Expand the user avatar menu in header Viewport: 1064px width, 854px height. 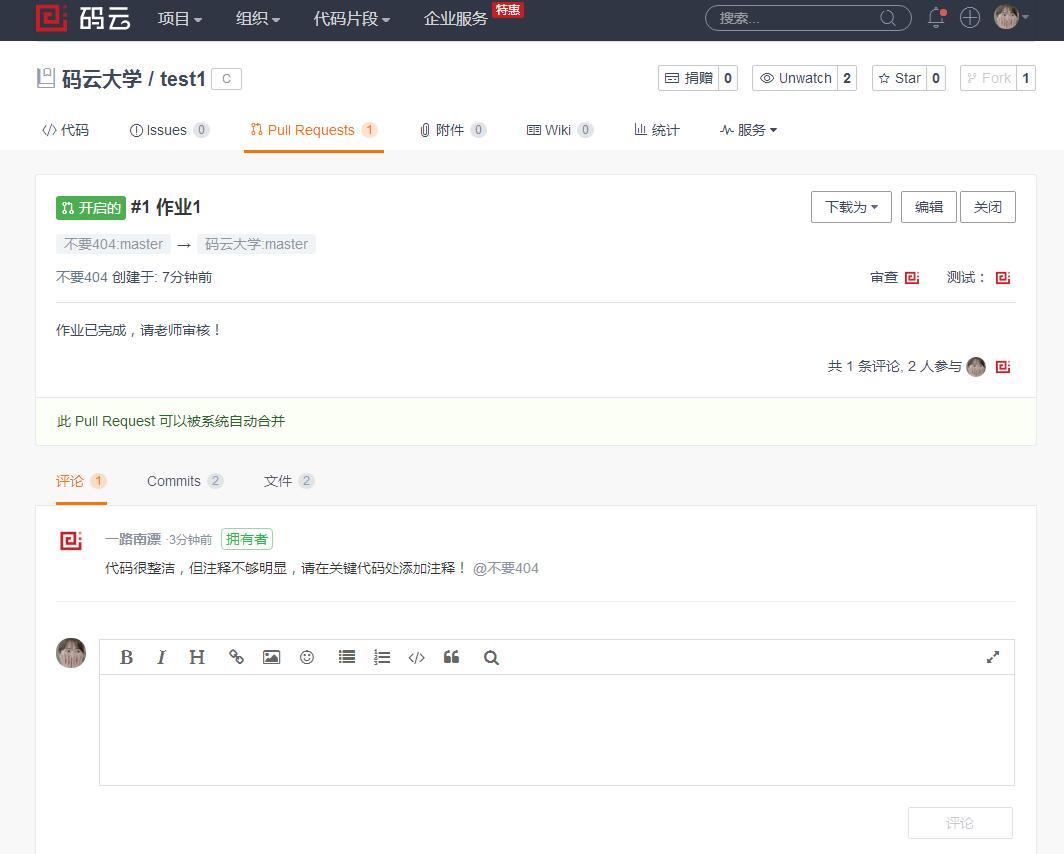(x=1012, y=17)
